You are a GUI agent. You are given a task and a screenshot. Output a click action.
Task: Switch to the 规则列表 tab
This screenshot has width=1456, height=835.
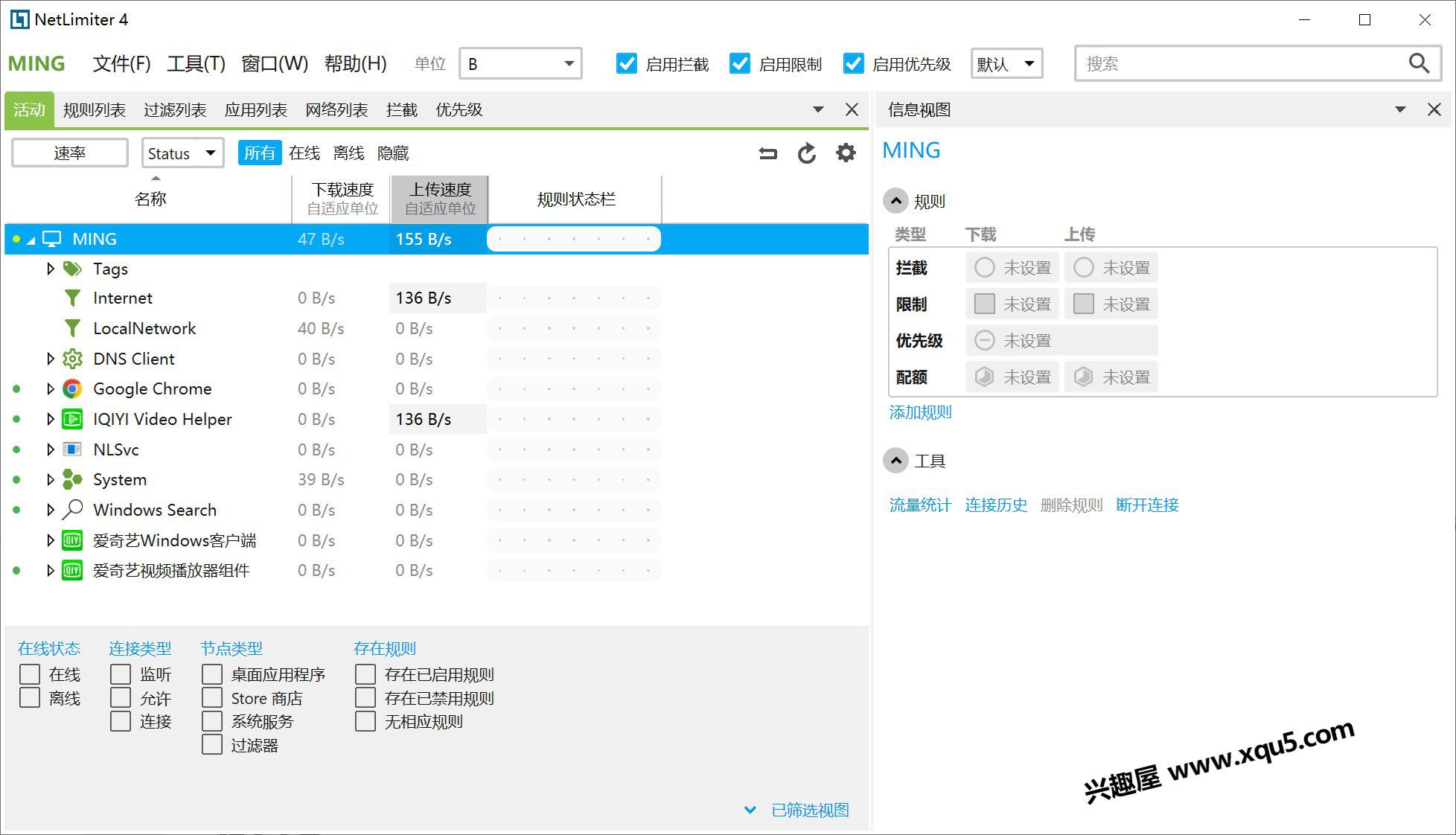point(95,110)
